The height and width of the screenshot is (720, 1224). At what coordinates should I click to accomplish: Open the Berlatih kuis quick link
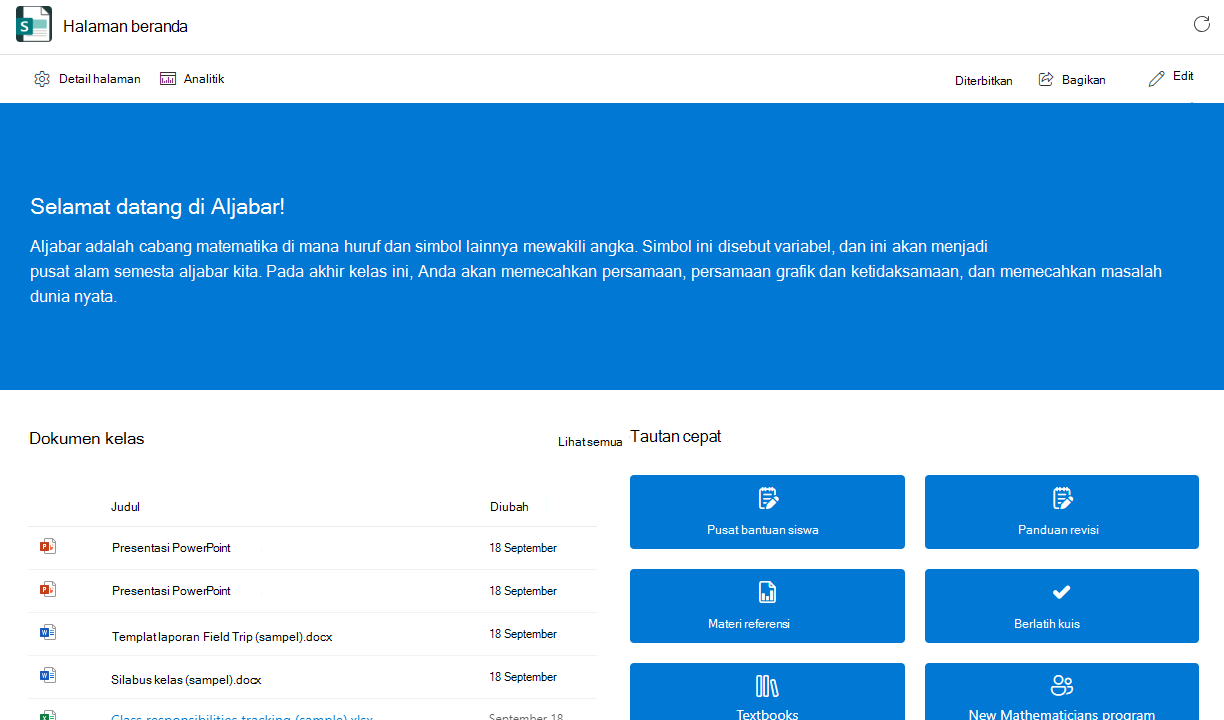click(x=1061, y=606)
